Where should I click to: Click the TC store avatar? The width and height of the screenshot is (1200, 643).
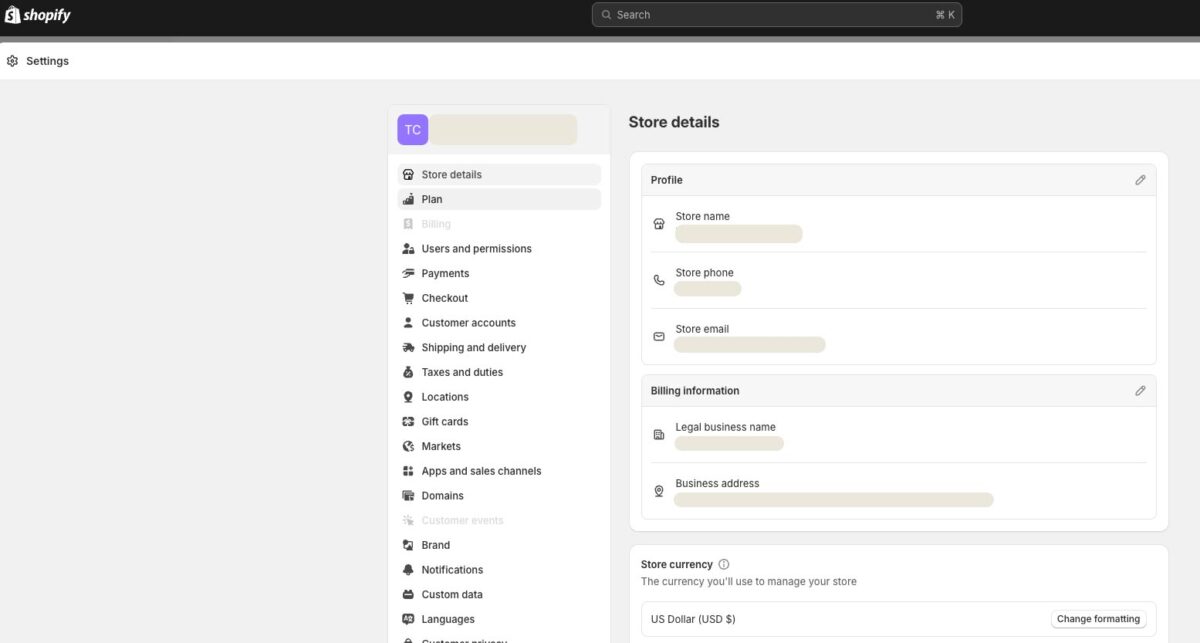(412, 130)
